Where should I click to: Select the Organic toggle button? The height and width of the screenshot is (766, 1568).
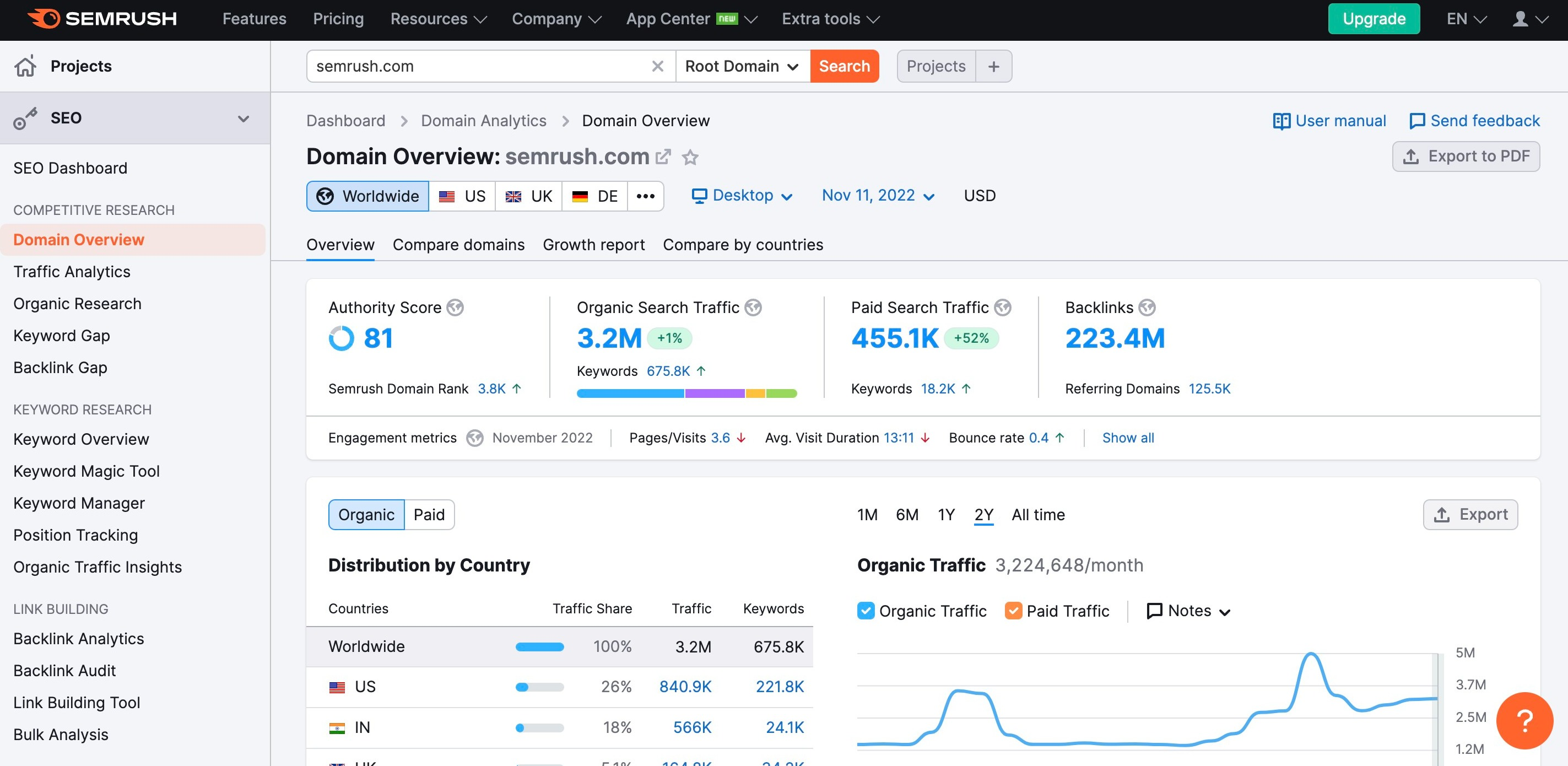[x=366, y=515]
